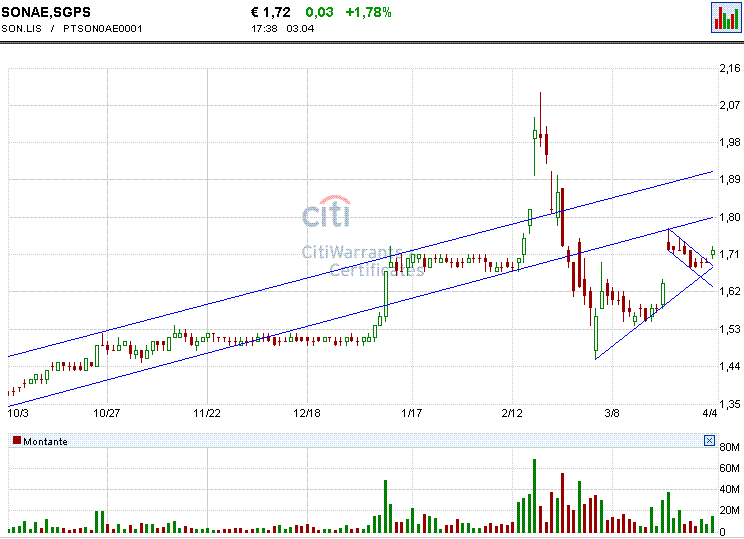Click the 2,16 price axis label

730,68
